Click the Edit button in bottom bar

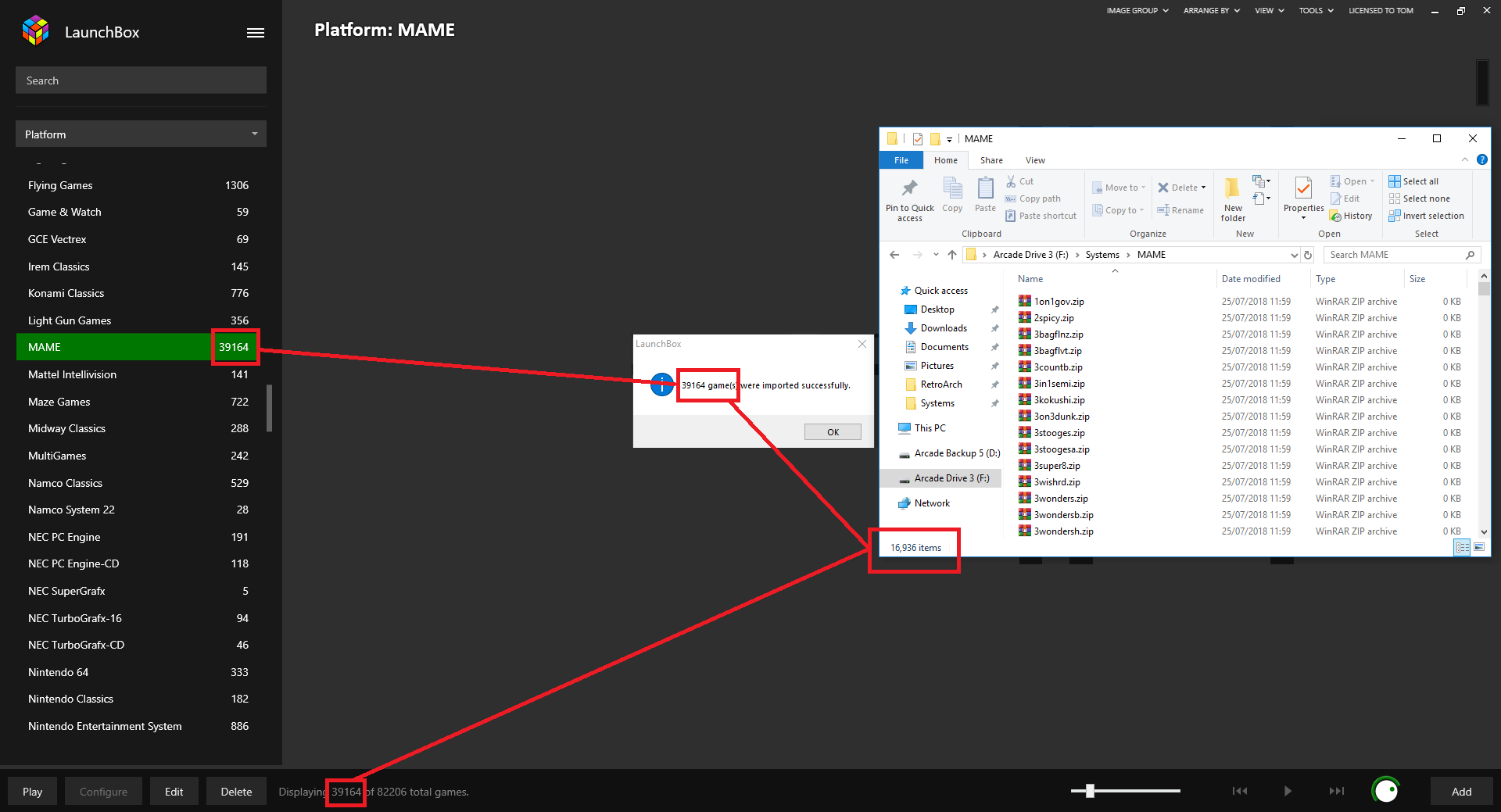(x=174, y=792)
